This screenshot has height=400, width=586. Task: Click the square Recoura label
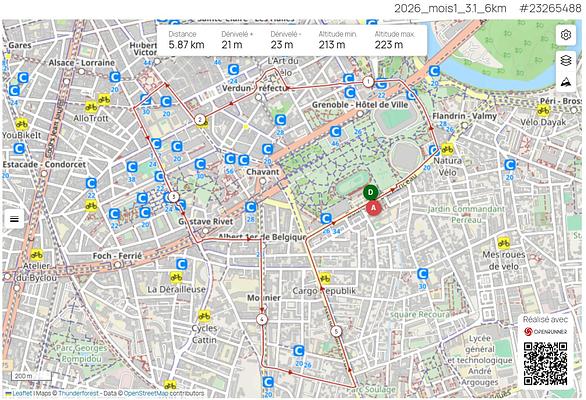(420, 314)
